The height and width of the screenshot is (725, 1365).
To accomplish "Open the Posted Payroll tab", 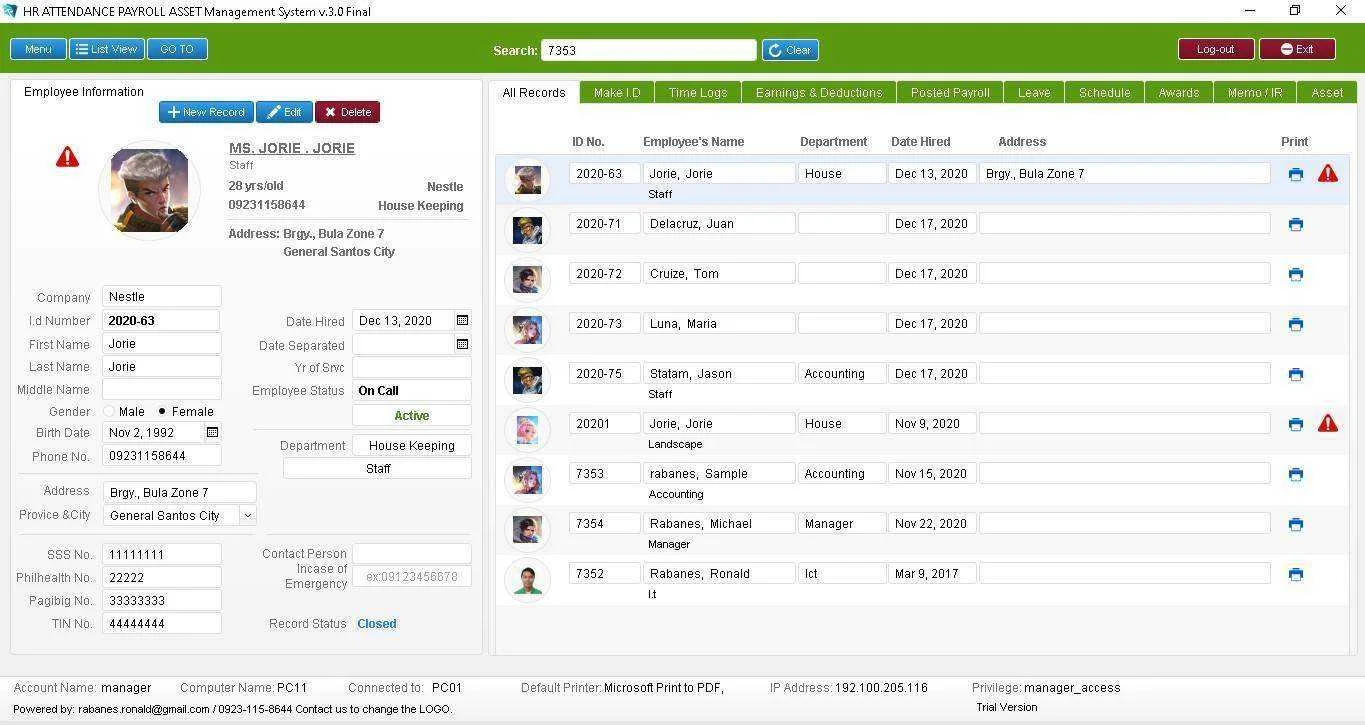I will pyautogui.click(x=950, y=92).
